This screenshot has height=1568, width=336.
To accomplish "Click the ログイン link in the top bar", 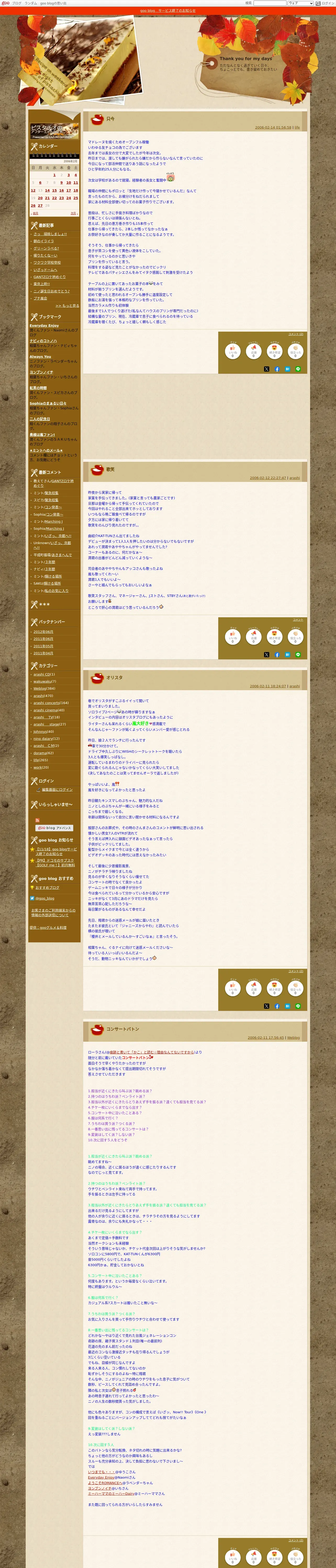I will [x=328, y=3].
